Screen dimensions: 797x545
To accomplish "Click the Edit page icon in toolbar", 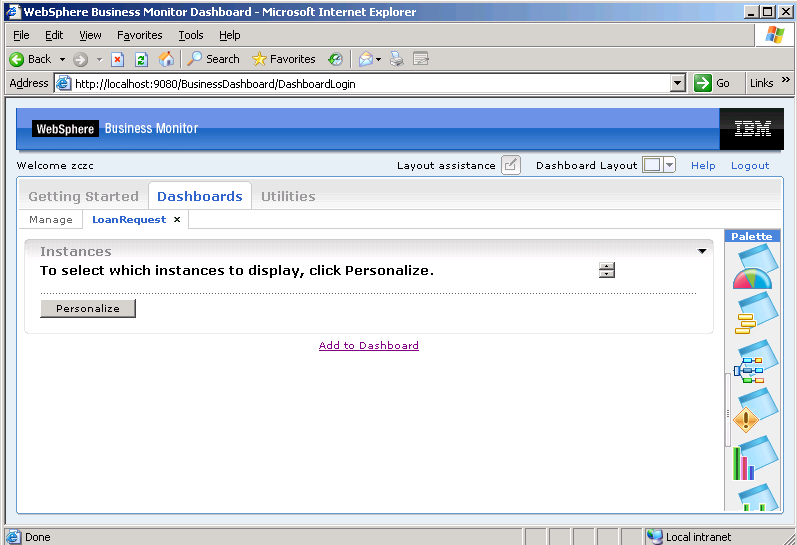I will (x=421, y=59).
